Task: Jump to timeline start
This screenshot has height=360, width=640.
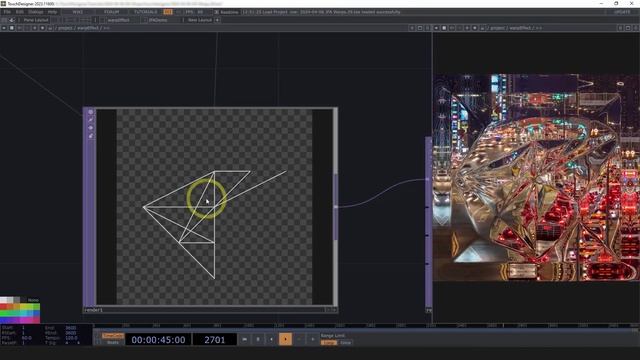Action: 244,339
